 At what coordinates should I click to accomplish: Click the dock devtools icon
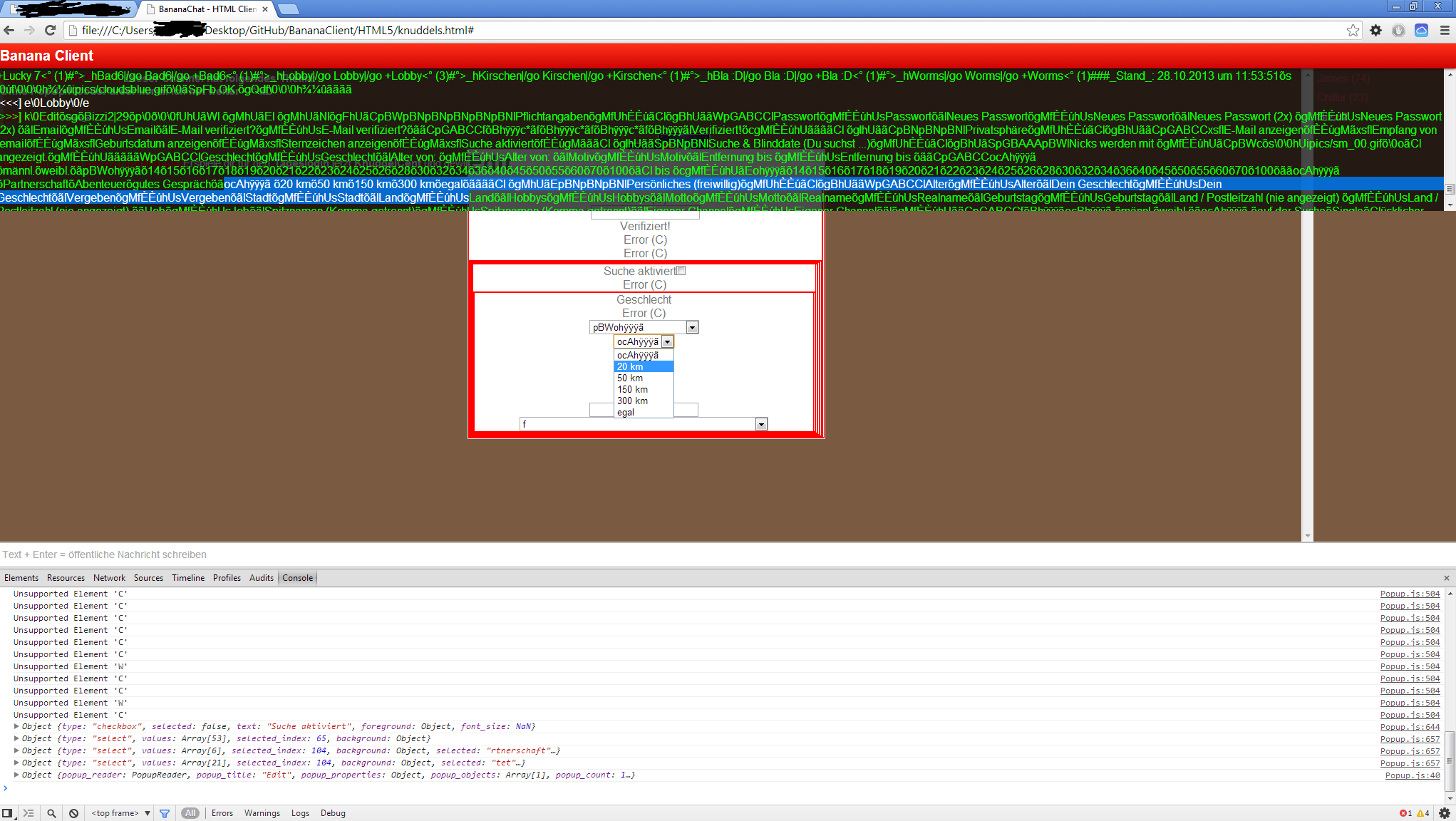pyautogui.click(x=7, y=813)
